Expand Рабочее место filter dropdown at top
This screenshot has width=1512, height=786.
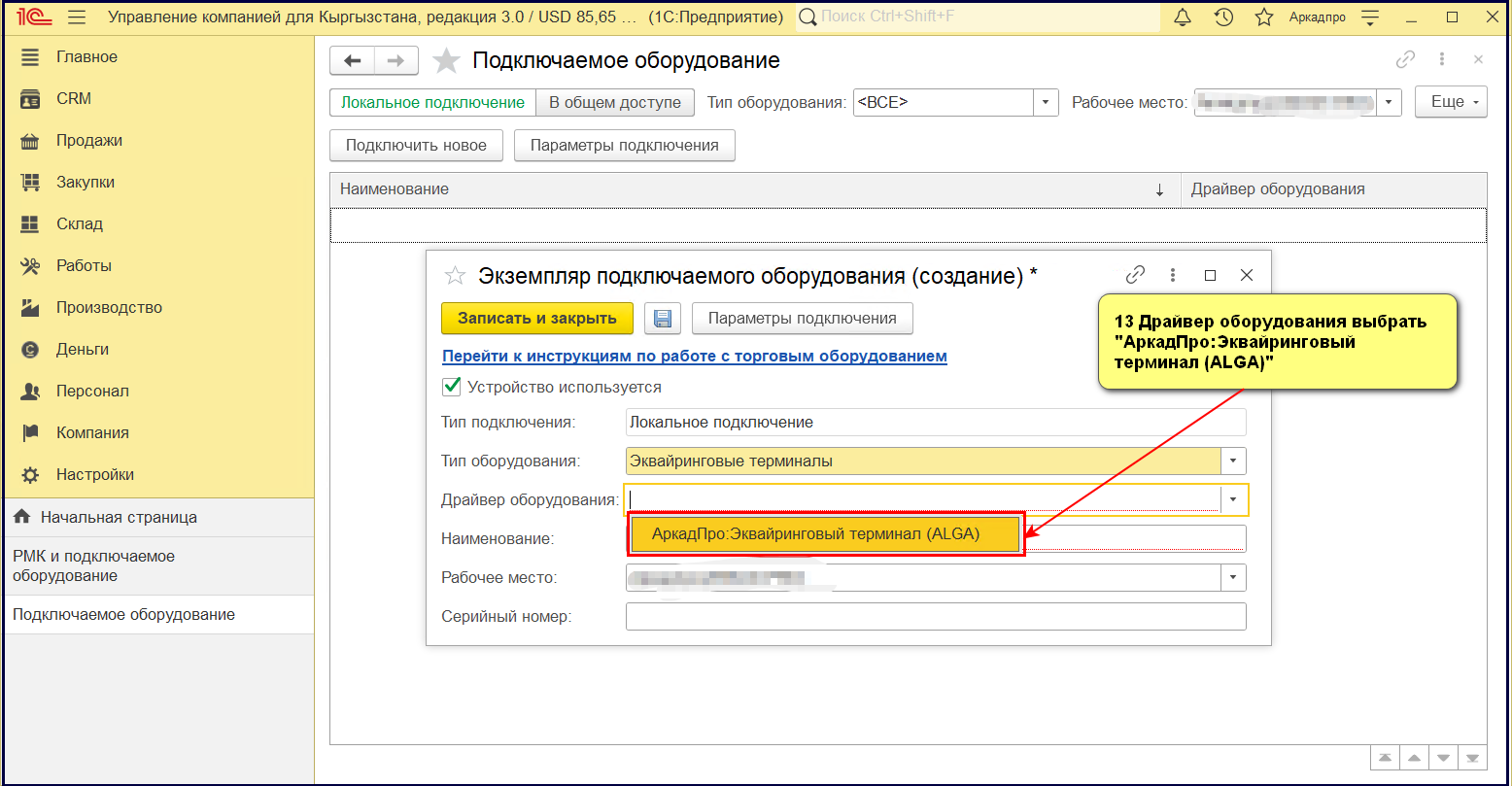pos(1389,102)
